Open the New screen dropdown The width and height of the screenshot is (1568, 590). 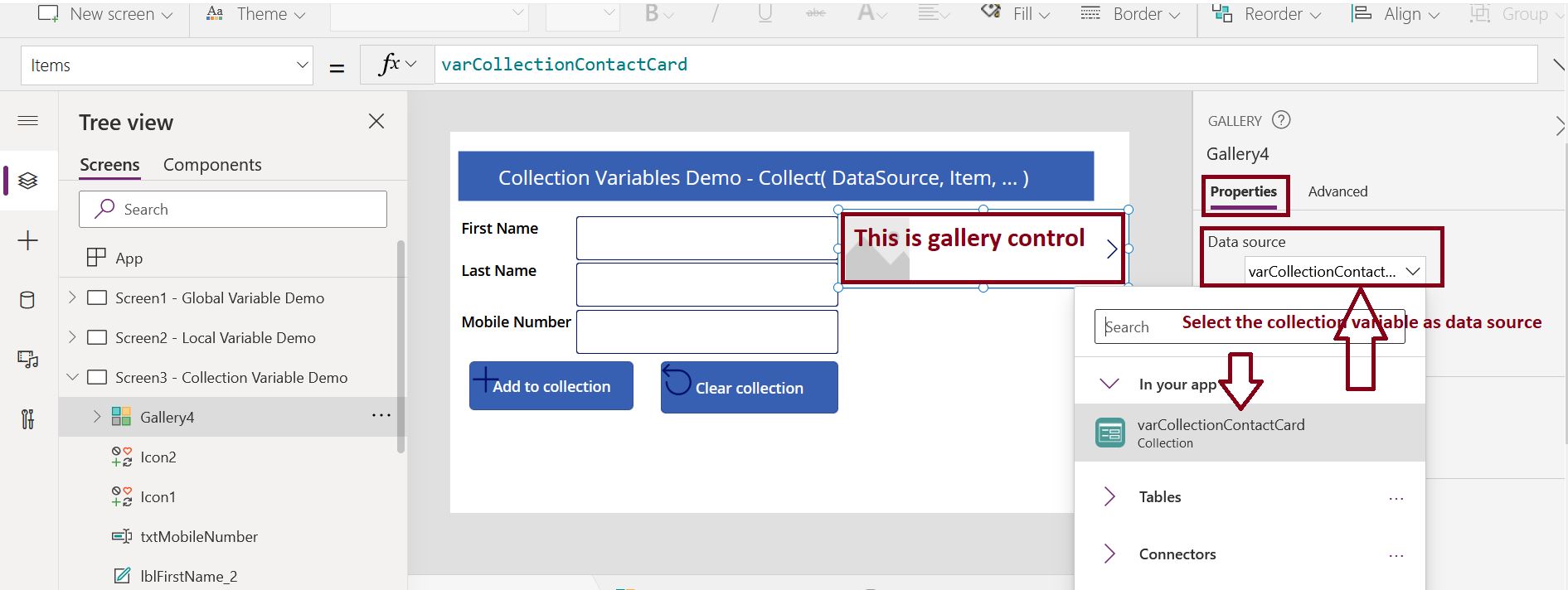[105, 14]
